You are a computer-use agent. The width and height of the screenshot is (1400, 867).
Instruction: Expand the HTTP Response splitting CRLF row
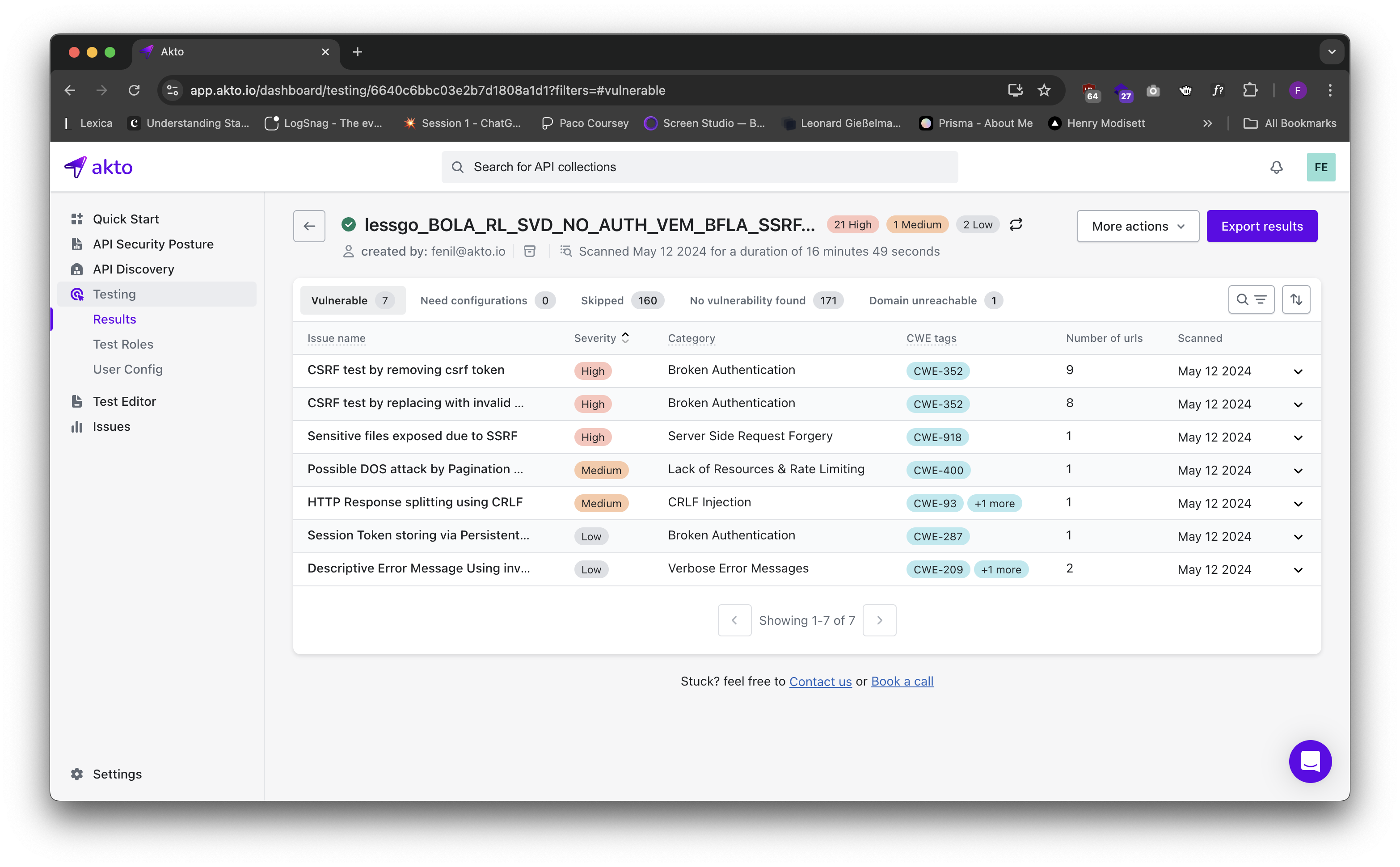(x=1298, y=504)
